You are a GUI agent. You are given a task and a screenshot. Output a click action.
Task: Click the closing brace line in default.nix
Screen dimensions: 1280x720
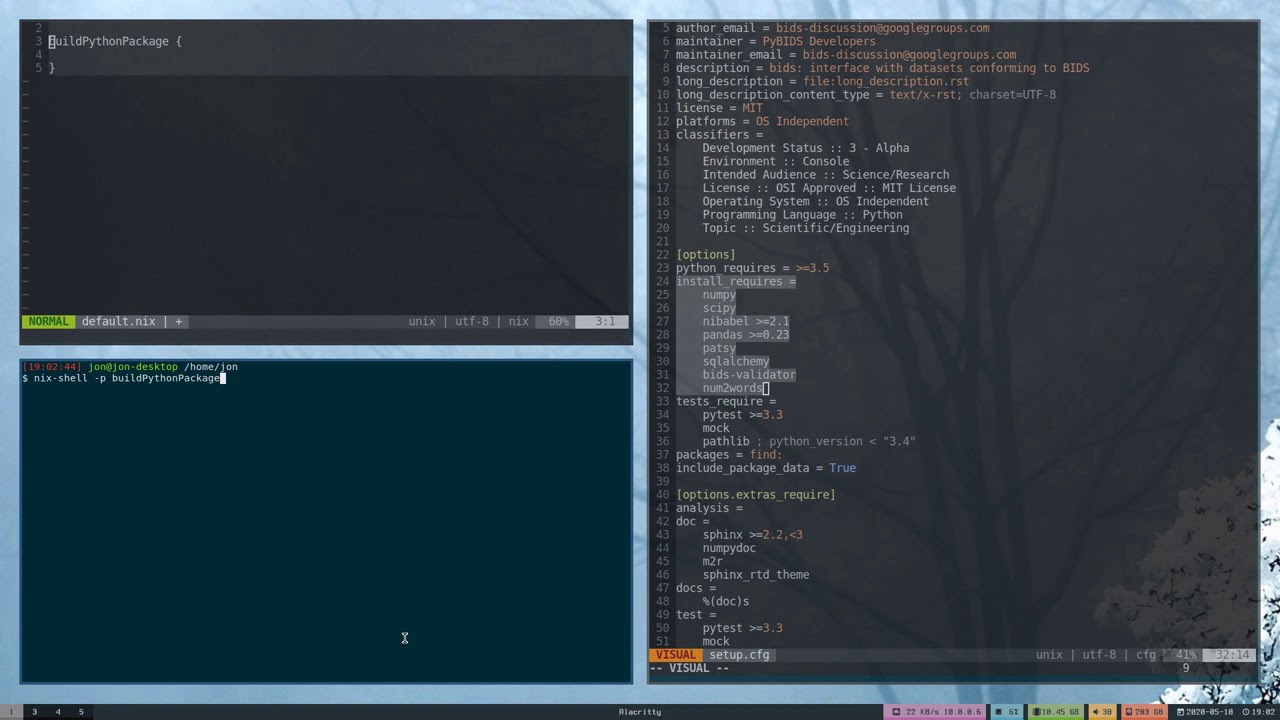[52, 68]
